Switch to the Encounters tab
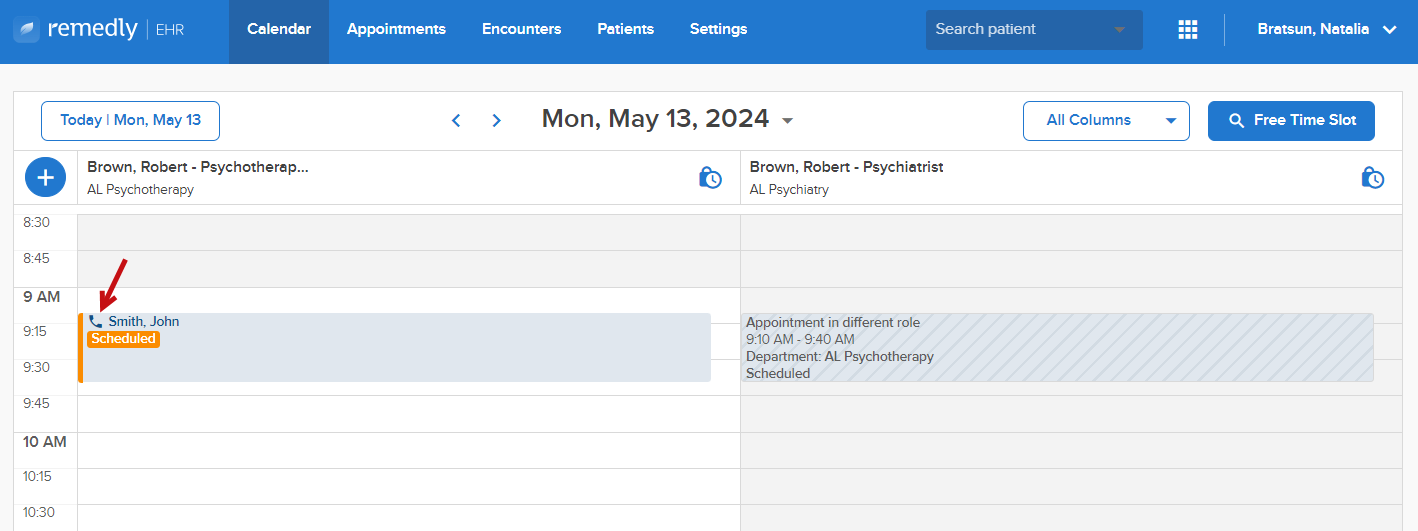This screenshot has height=531, width=1418. point(522,30)
